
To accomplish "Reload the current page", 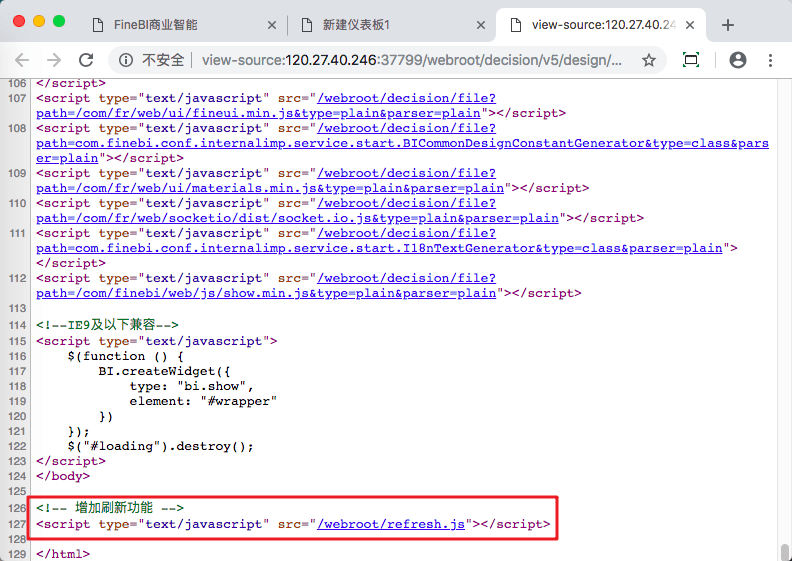I will (x=86, y=60).
